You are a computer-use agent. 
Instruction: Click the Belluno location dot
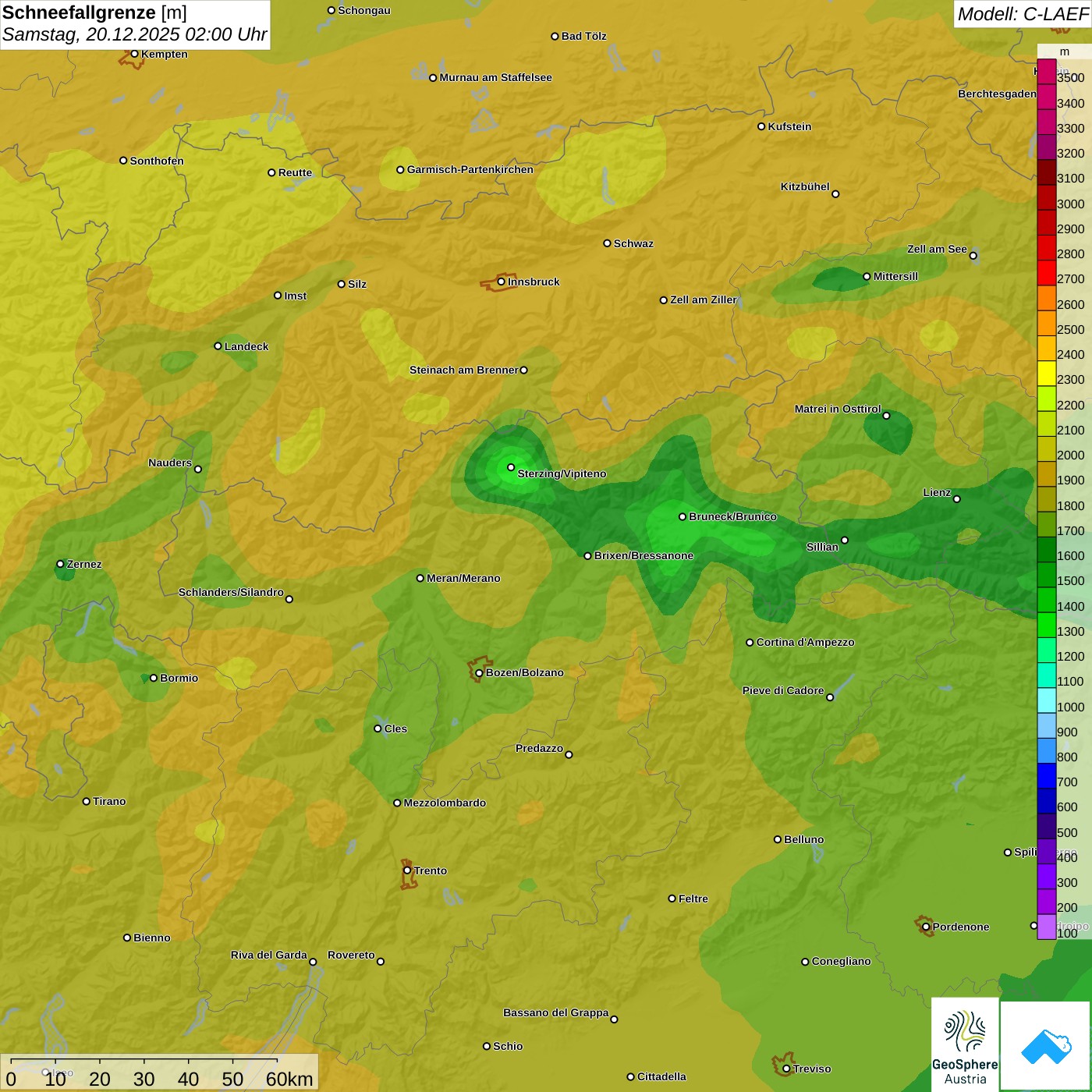coord(777,839)
